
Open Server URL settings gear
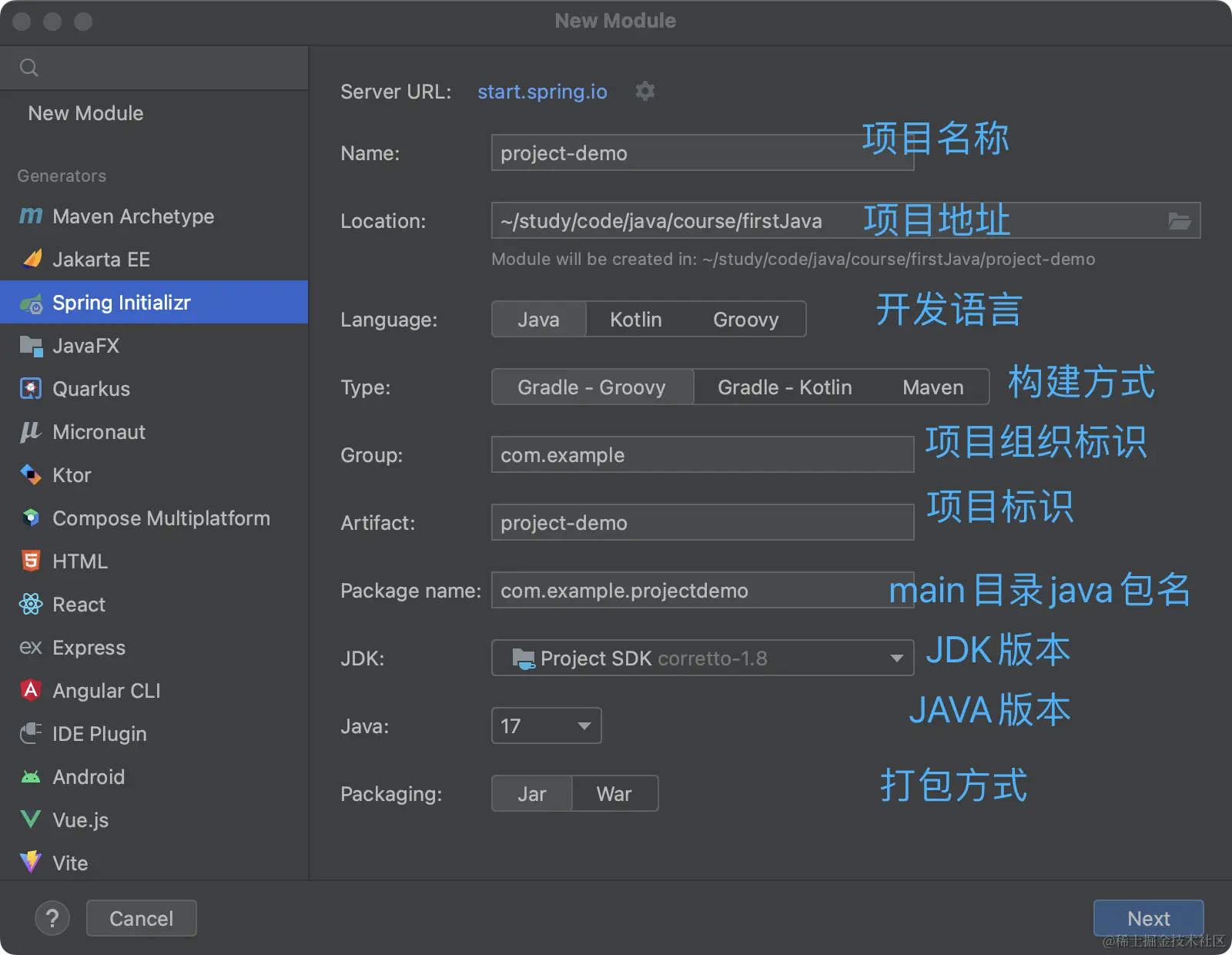pos(645,91)
